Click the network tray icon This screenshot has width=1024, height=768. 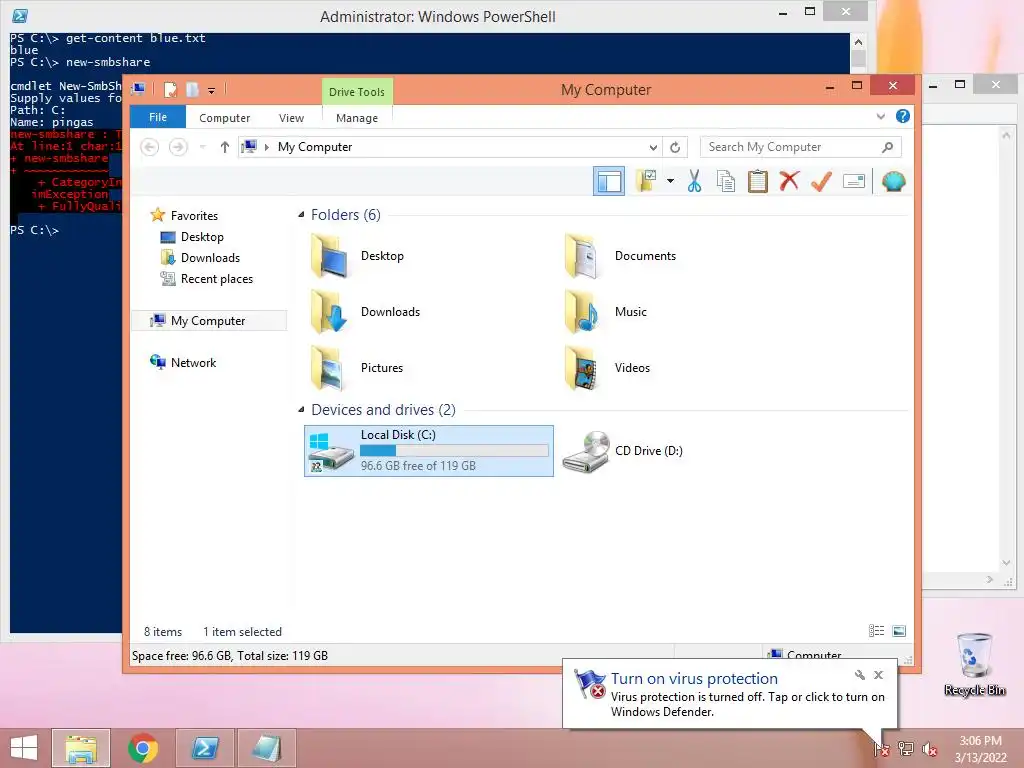pyautogui.click(x=906, y=749)
